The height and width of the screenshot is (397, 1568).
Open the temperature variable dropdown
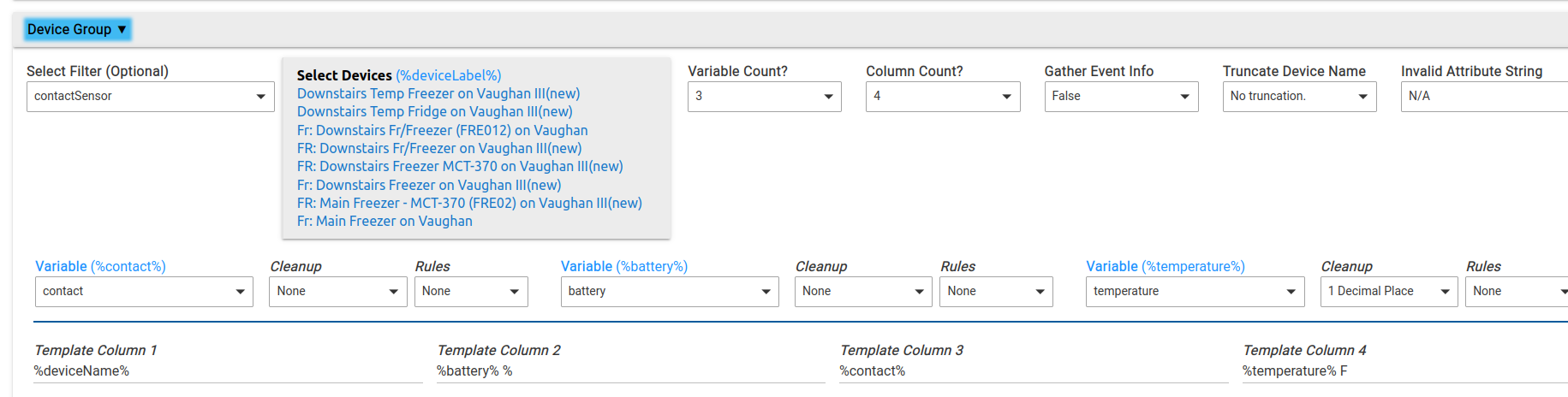[1195, 292]
